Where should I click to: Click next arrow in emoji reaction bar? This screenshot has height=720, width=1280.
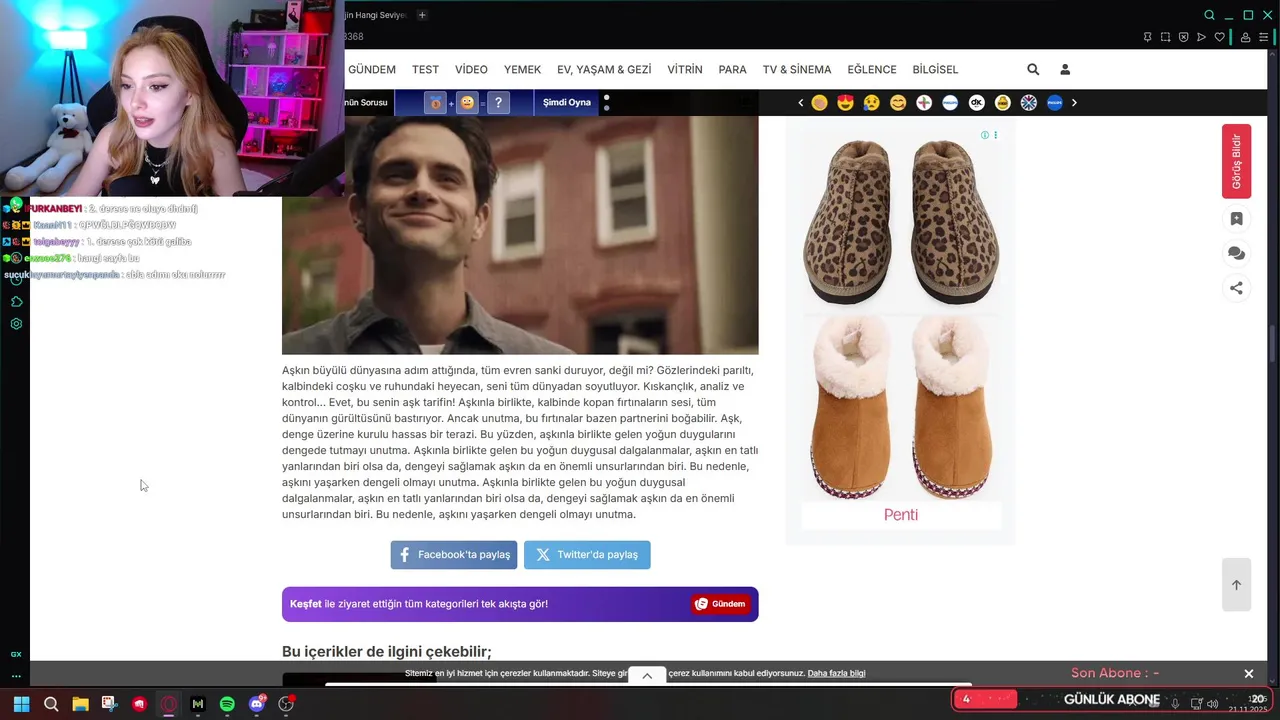(1074, 102)
